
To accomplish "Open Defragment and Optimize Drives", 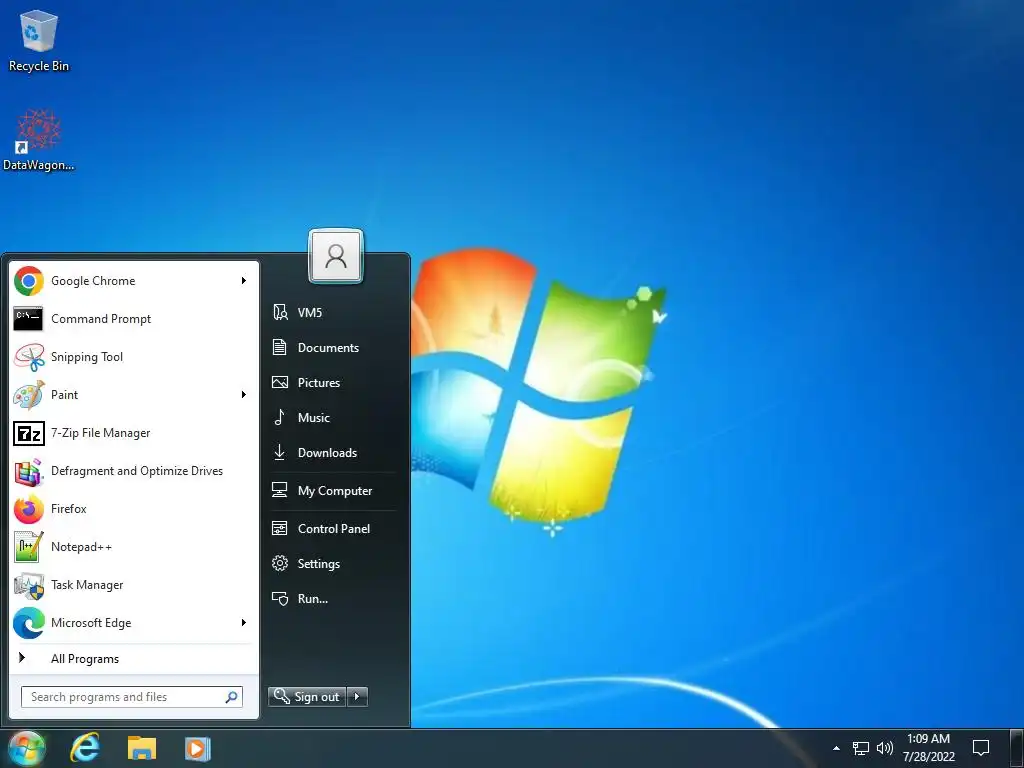I will click(134, 471).
